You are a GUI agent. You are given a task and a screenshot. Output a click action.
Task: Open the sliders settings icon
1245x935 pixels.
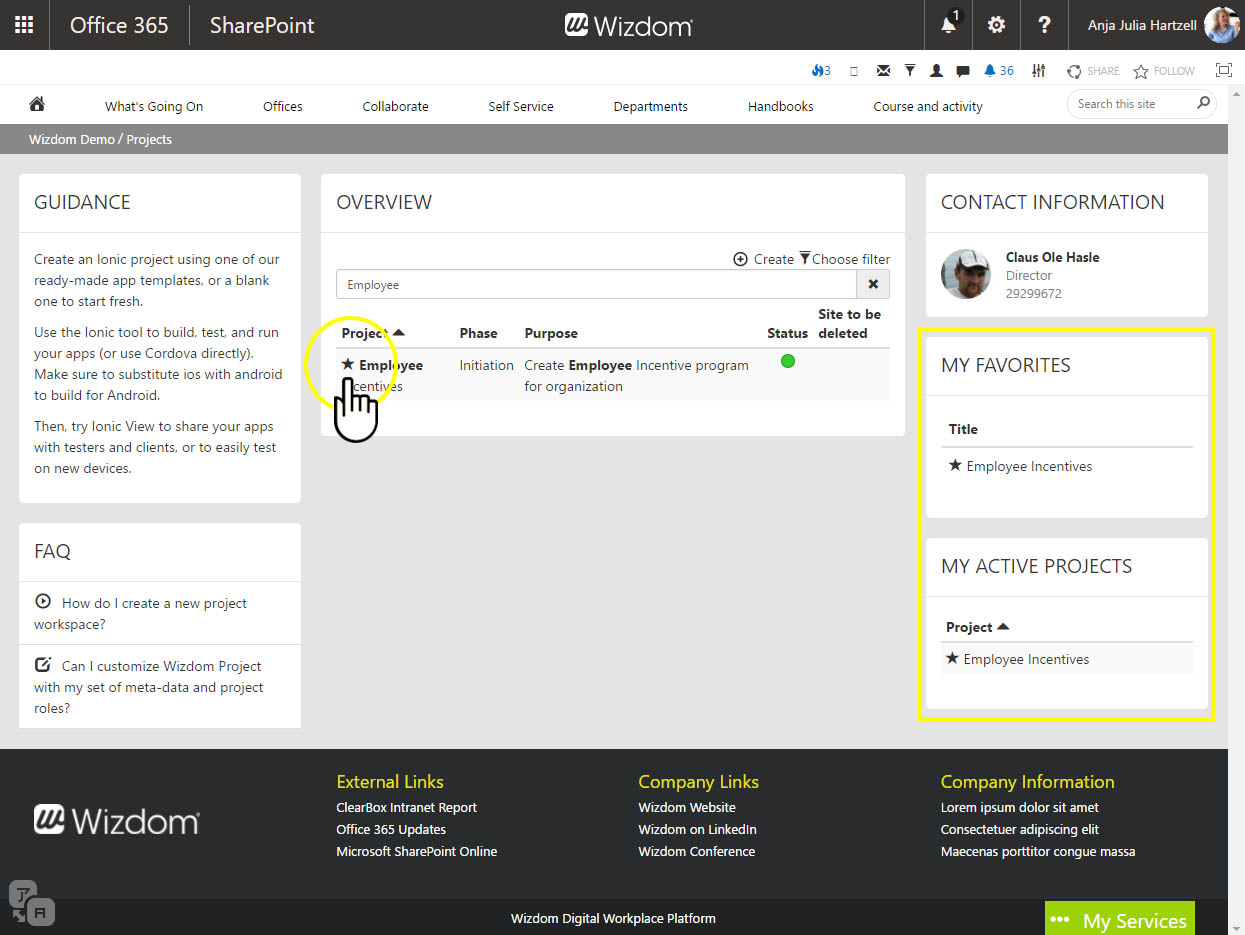[1040, 71]
